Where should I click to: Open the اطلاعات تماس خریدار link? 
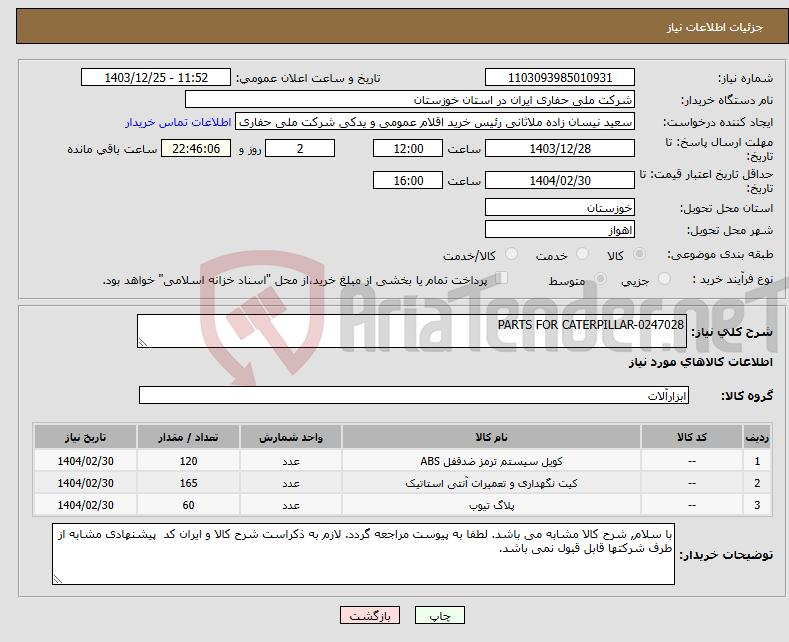(178, 122)
